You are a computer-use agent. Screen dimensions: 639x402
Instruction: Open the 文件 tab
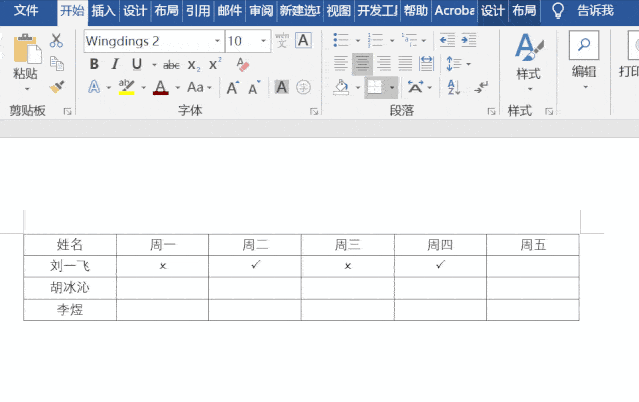click(26, 10)
